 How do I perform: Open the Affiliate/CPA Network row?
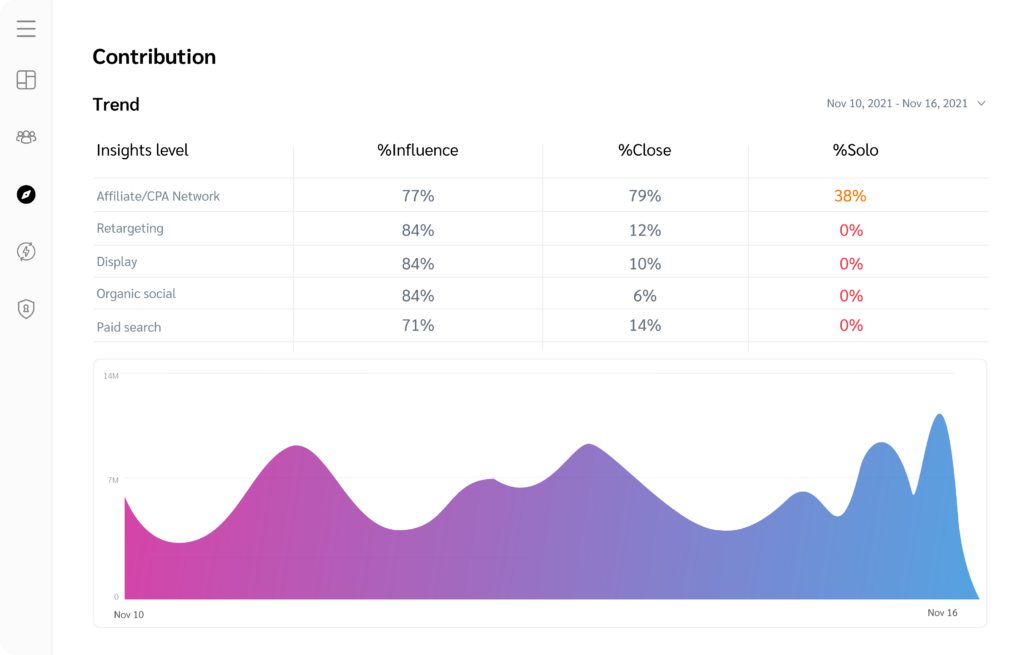(157, 196)
